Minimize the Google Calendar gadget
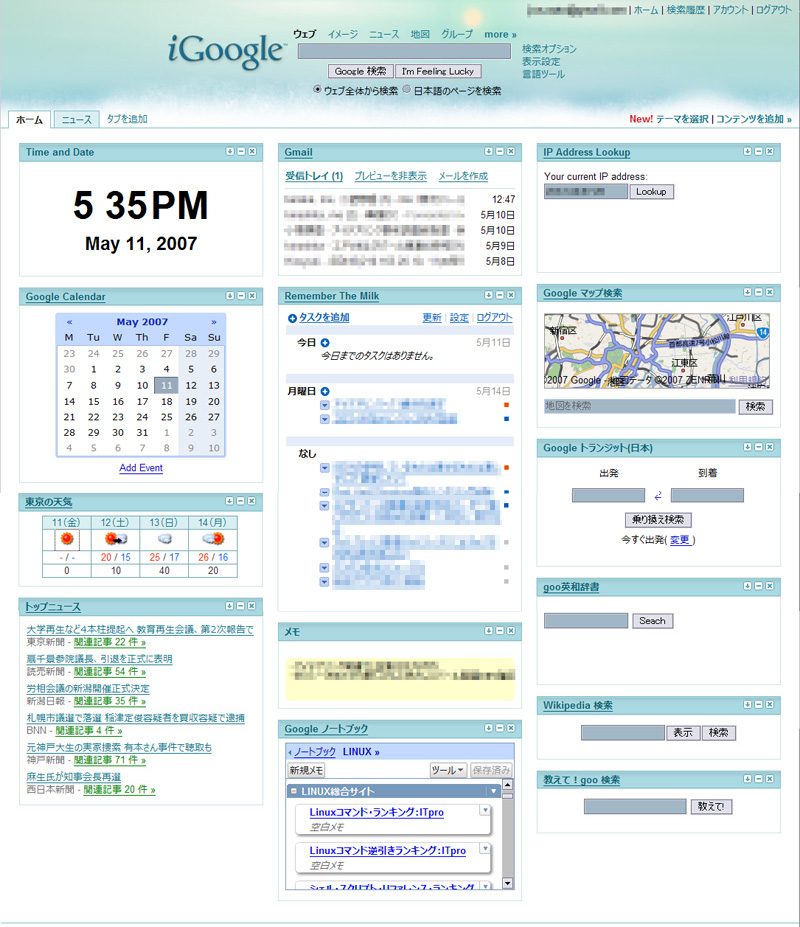The width and height of the screenshot is (800, 927). coord(241,296)
